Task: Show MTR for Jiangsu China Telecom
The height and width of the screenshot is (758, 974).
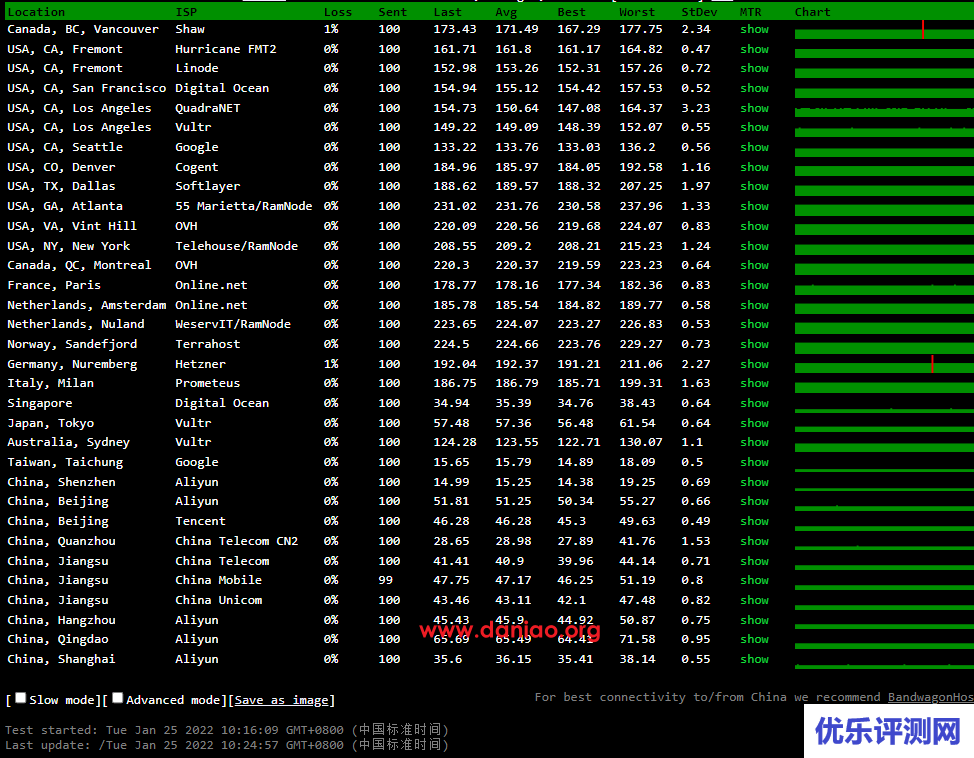Action: [754, 561]
